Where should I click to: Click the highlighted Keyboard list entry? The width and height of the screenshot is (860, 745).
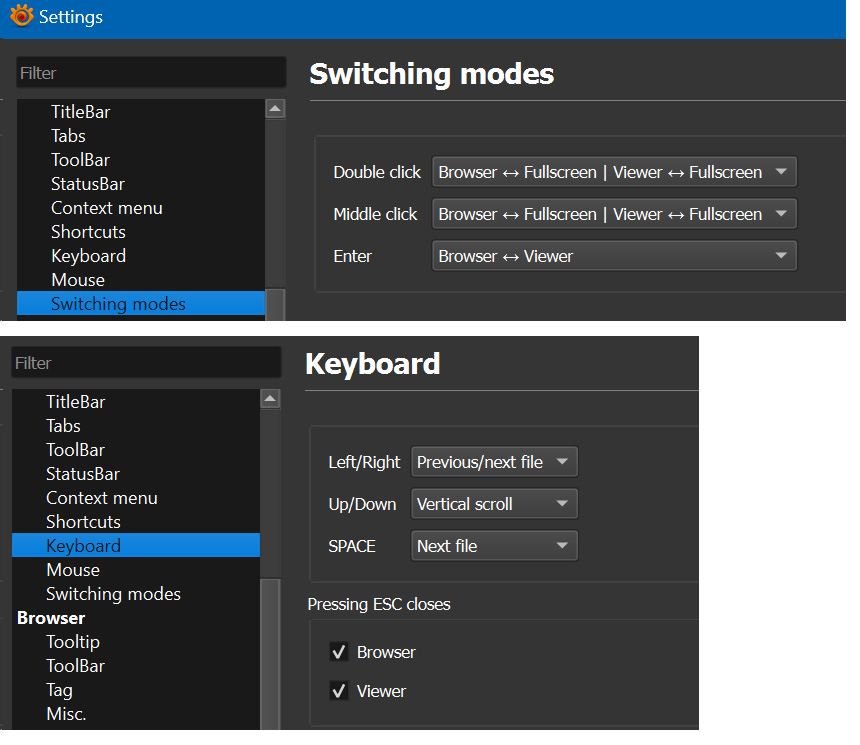coord(83,546)
